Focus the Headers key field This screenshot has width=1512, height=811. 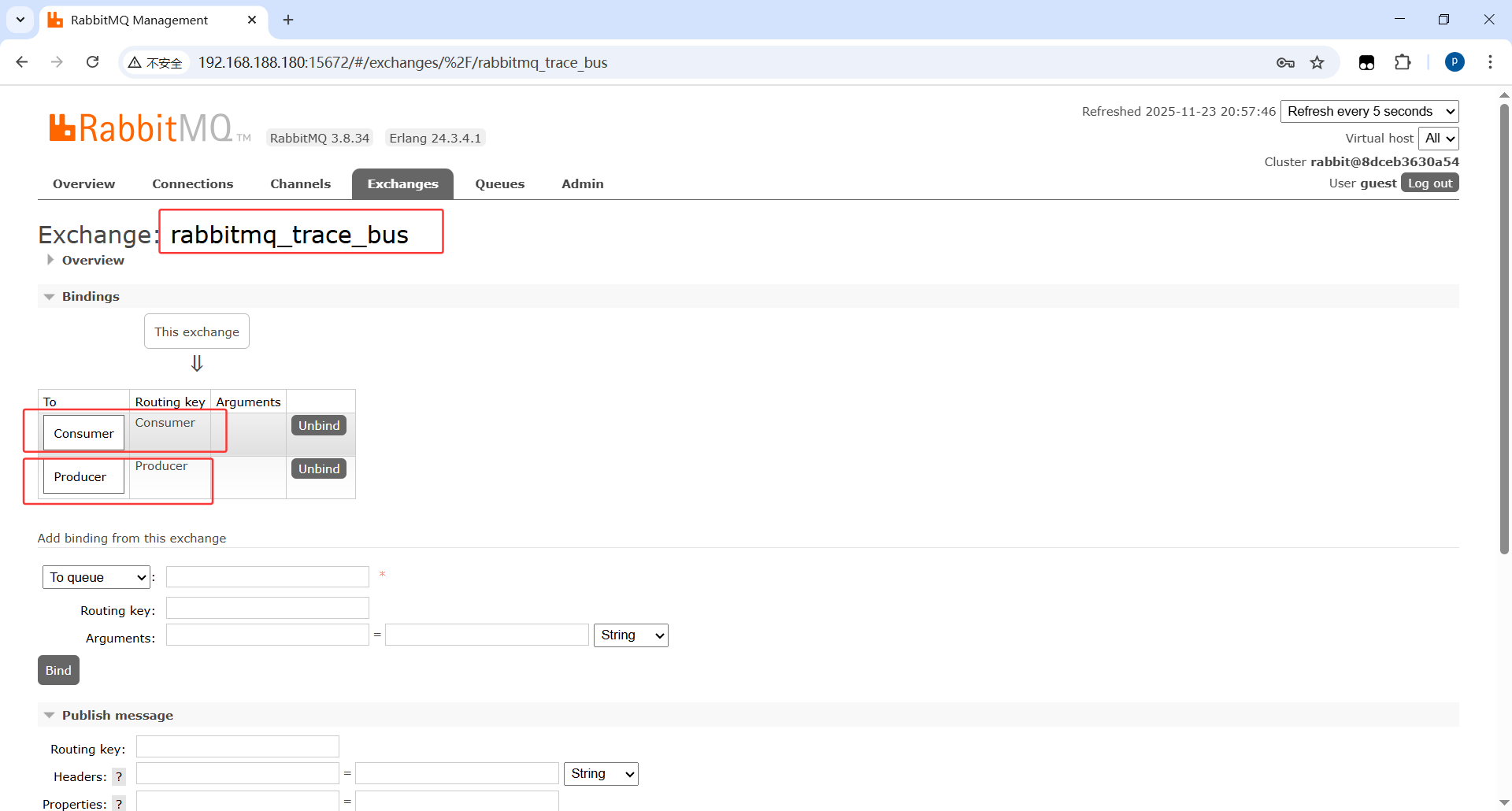[x=238, y=773]
